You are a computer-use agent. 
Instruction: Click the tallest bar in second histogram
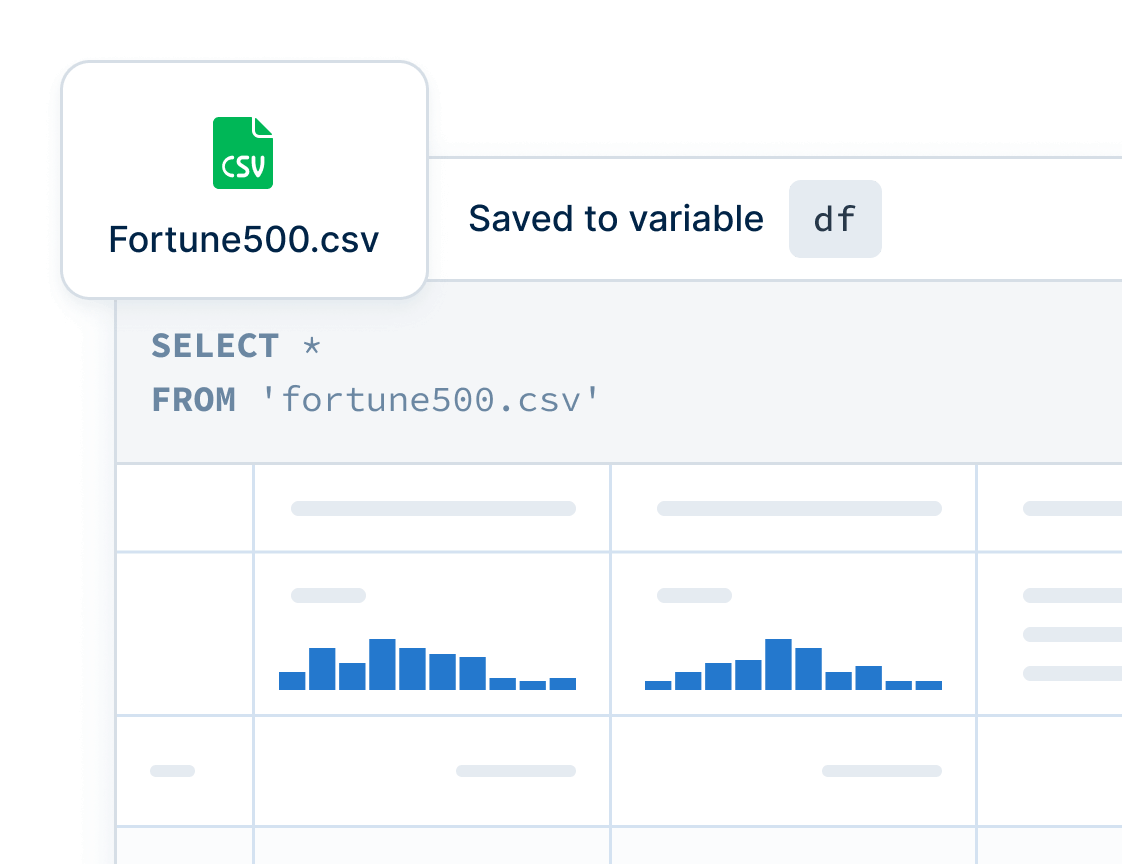tap(778, 664)
